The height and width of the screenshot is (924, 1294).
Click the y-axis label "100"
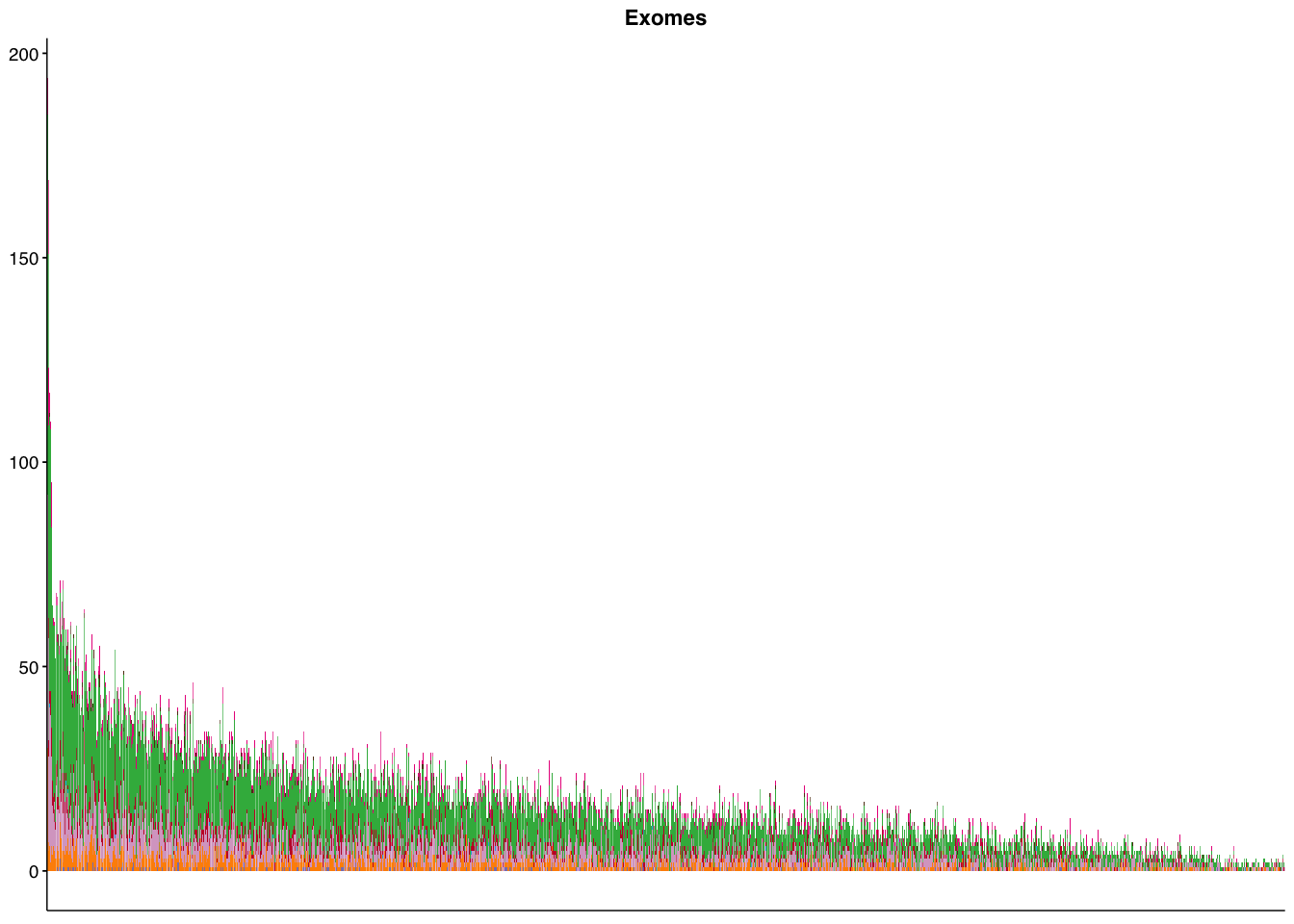[x=22, y=463]
